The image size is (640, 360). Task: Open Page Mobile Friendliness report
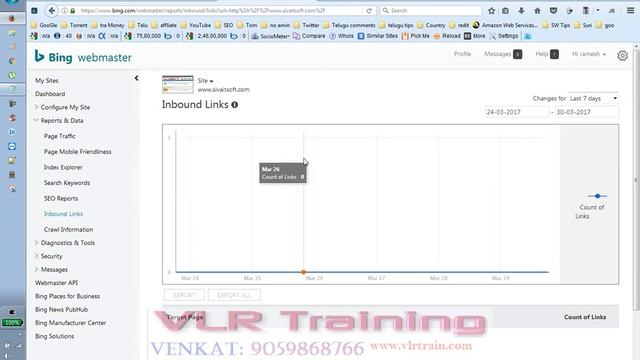78,152
